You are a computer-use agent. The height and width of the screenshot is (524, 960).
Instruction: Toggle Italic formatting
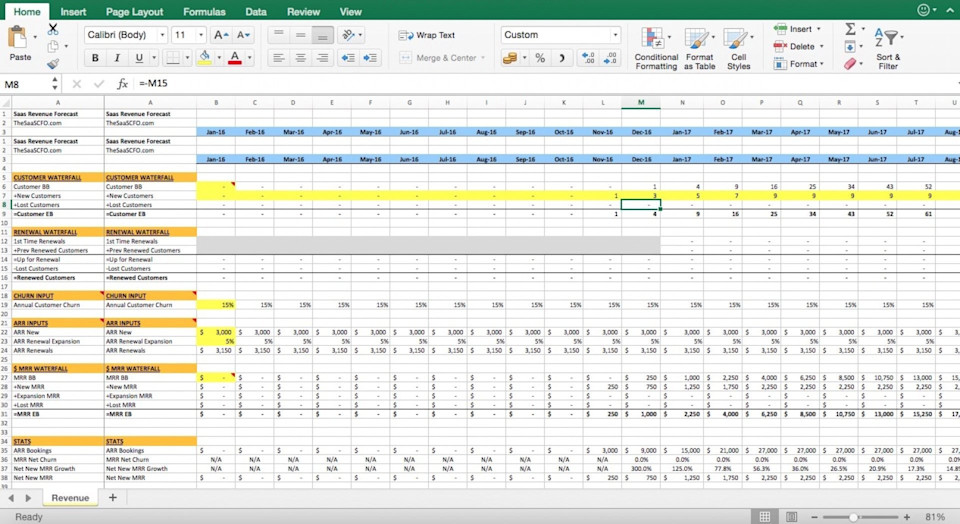(x=117, y=58)
